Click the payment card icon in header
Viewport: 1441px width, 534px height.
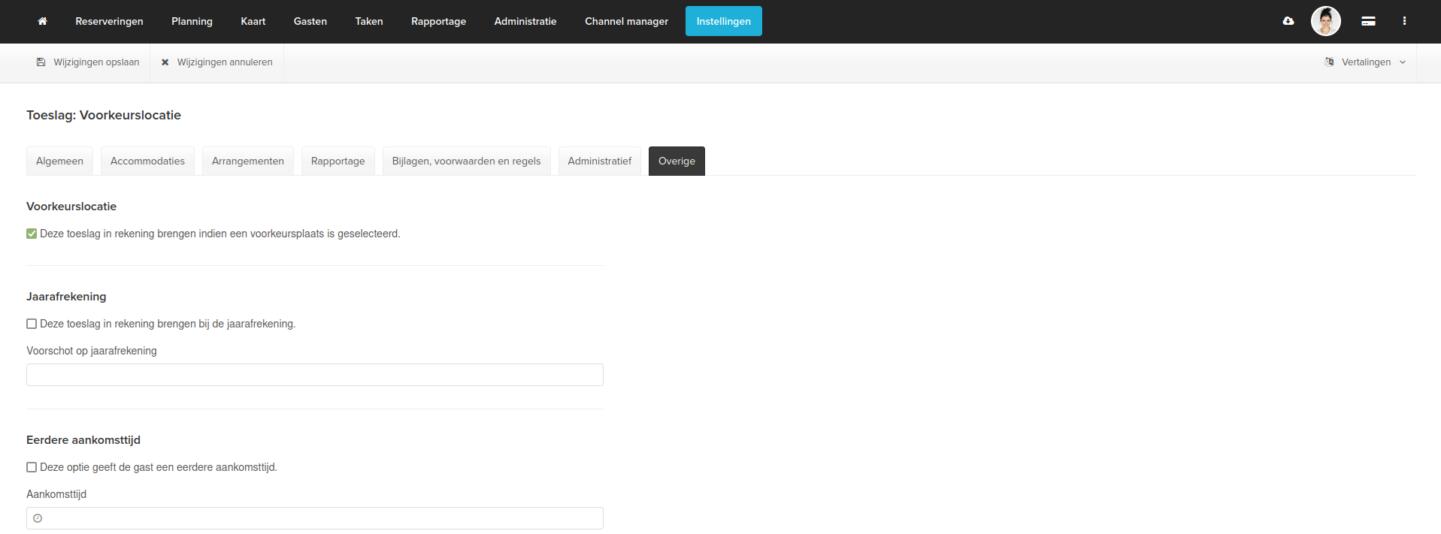coord(1367,22)
